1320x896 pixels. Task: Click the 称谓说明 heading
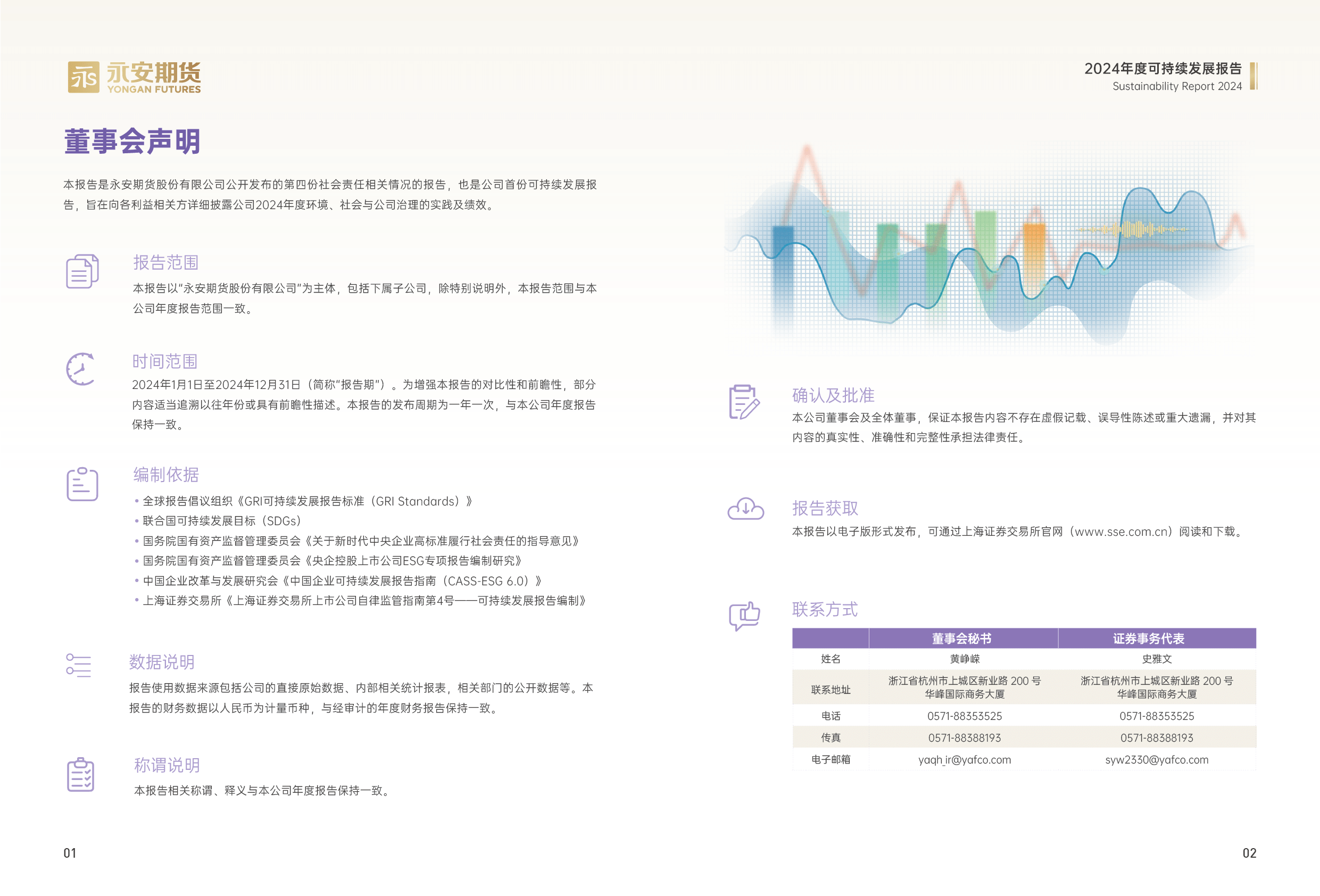(x=167, y=765)
